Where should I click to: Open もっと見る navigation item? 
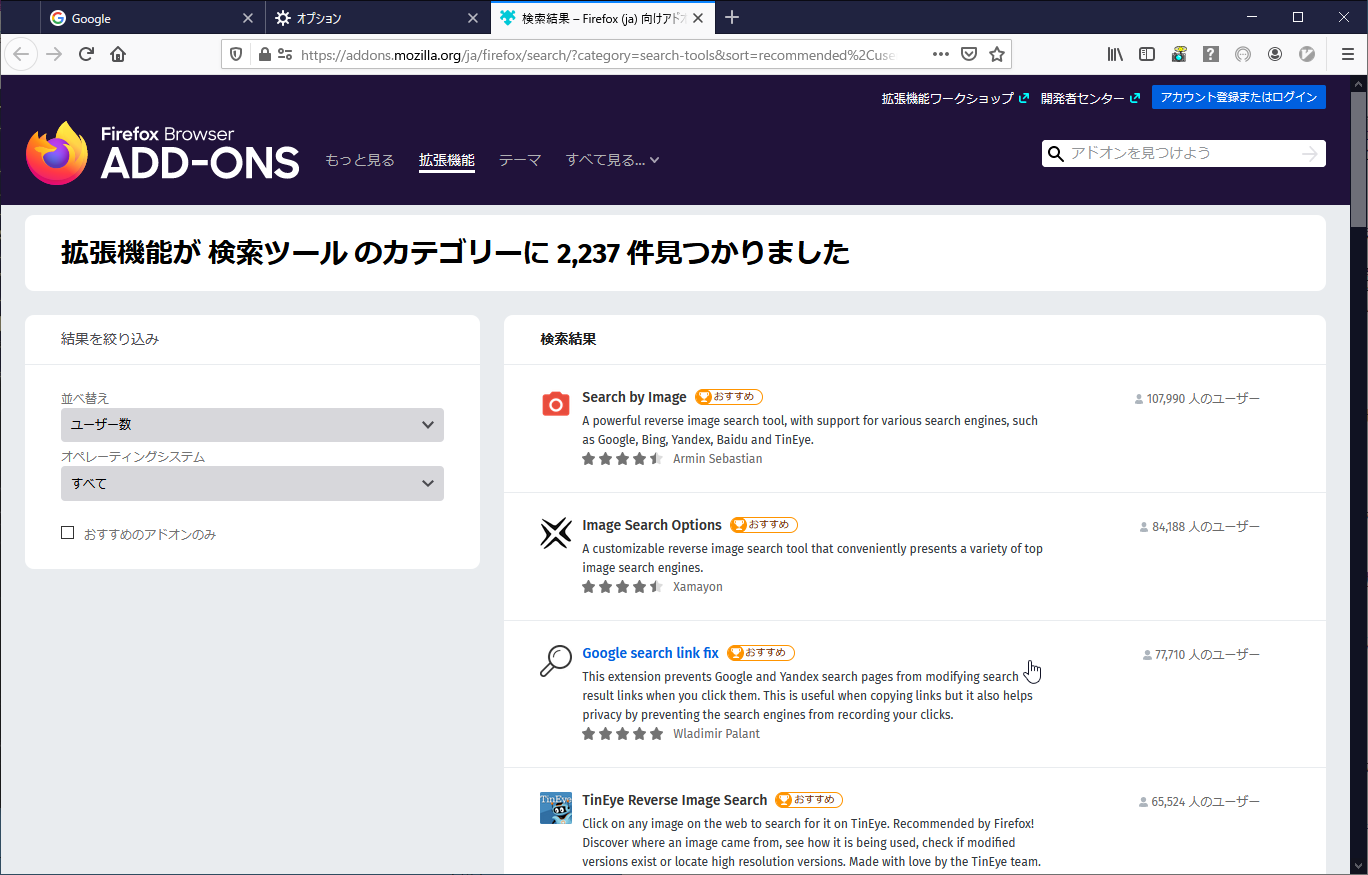point(360,160)
